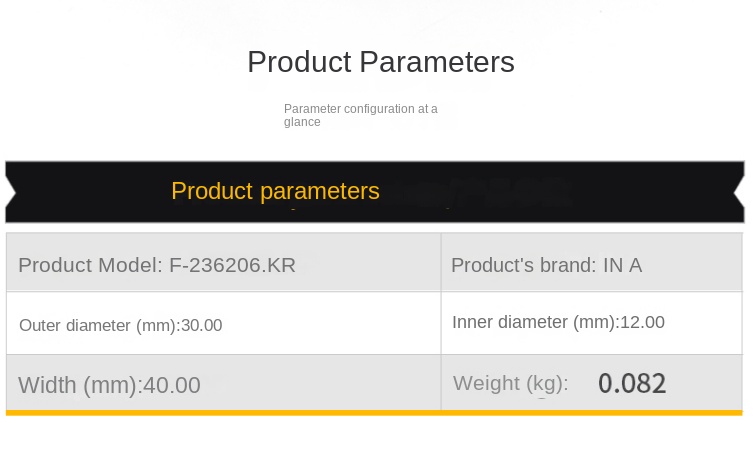This screenshot has width=755, height=454.
Task: Click the Outer diameter (mm) label
Action: tap(99, 325)
